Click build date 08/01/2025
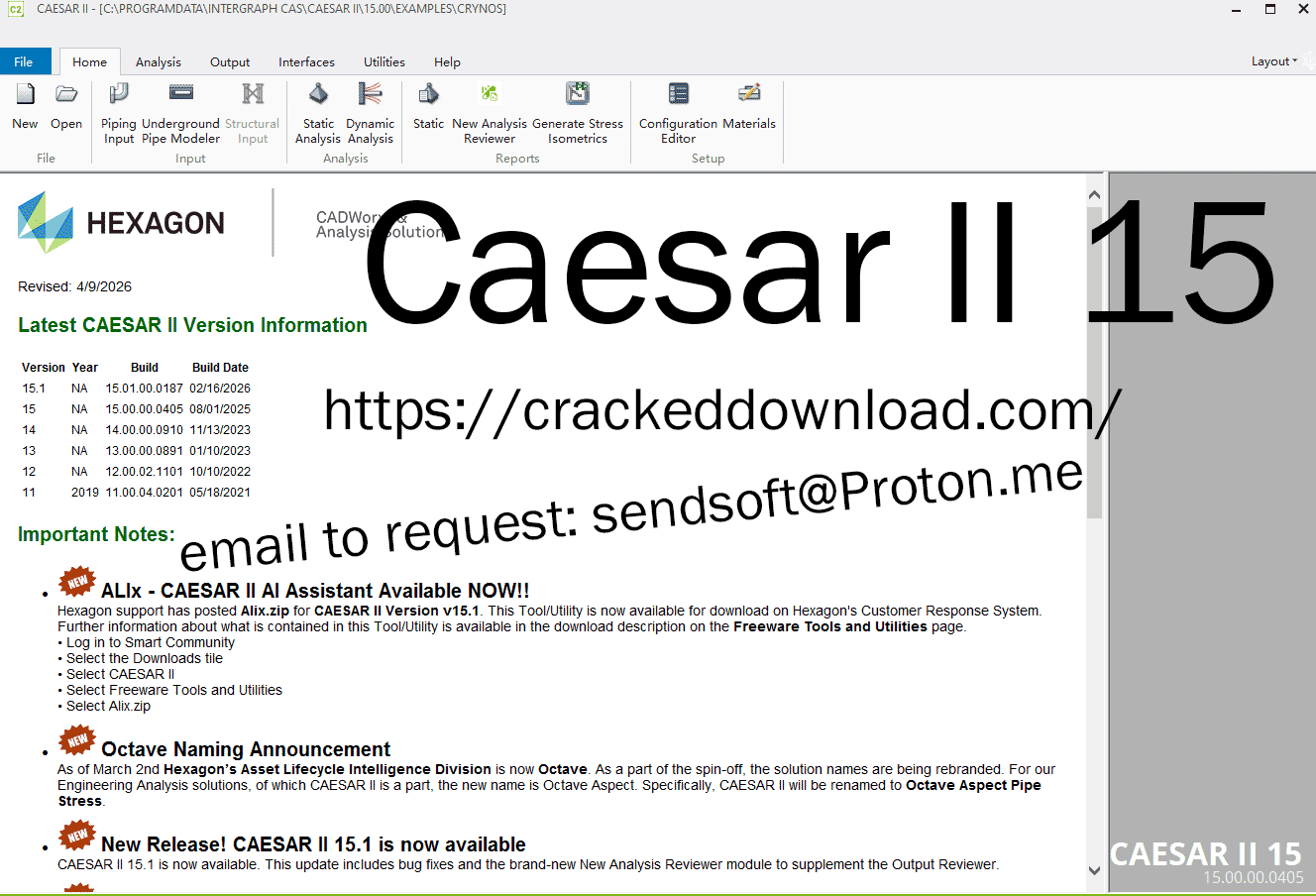 [x=220, y=409]
